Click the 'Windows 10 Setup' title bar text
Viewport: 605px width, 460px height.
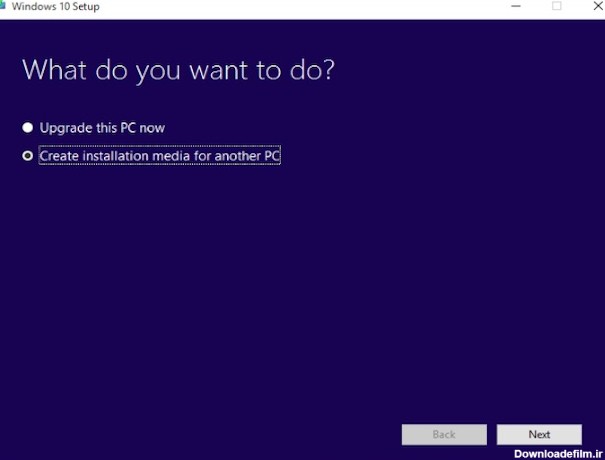[x=56, y=6]
